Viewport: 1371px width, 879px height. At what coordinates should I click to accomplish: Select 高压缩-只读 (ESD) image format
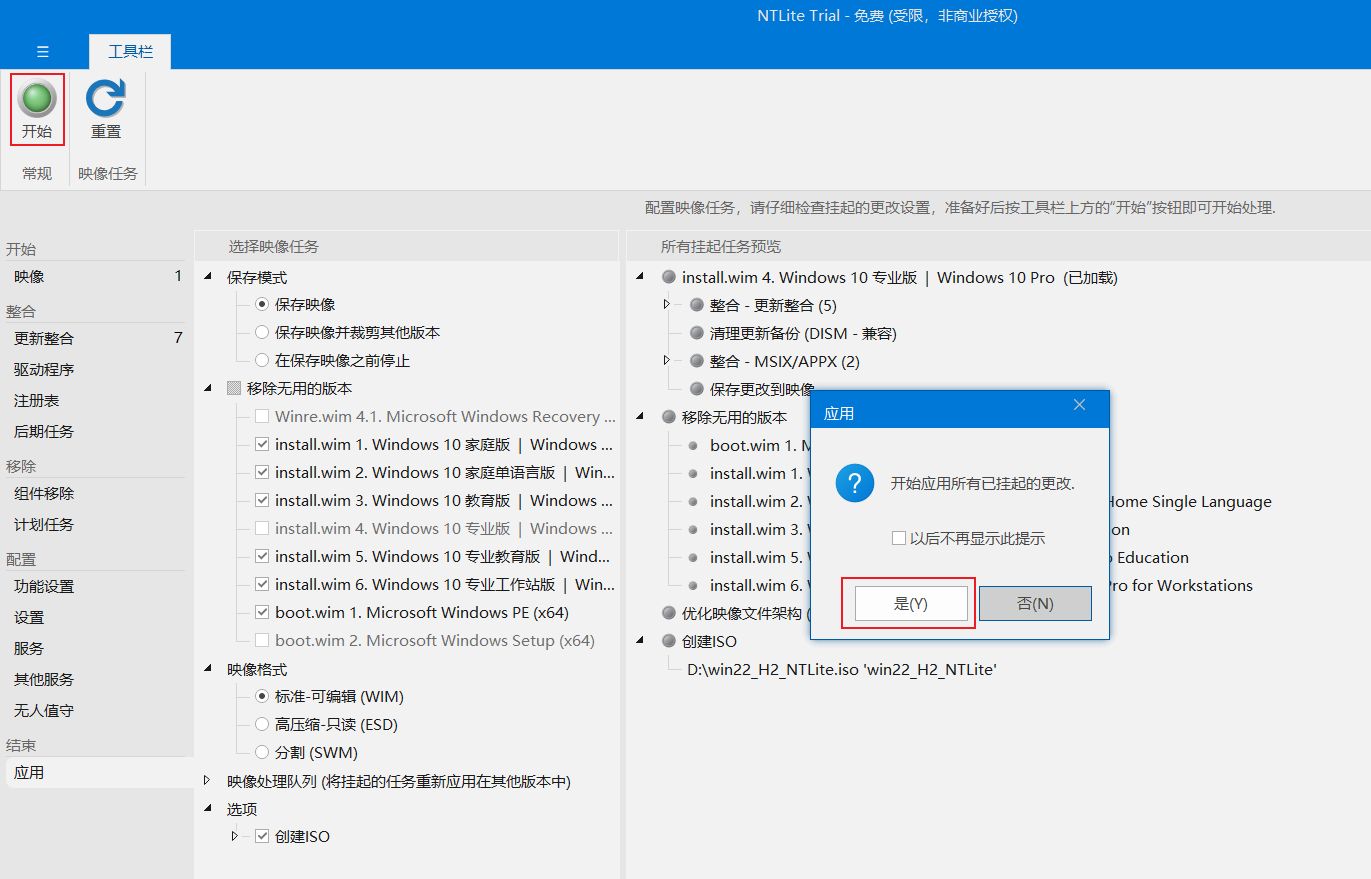(262, 724)
